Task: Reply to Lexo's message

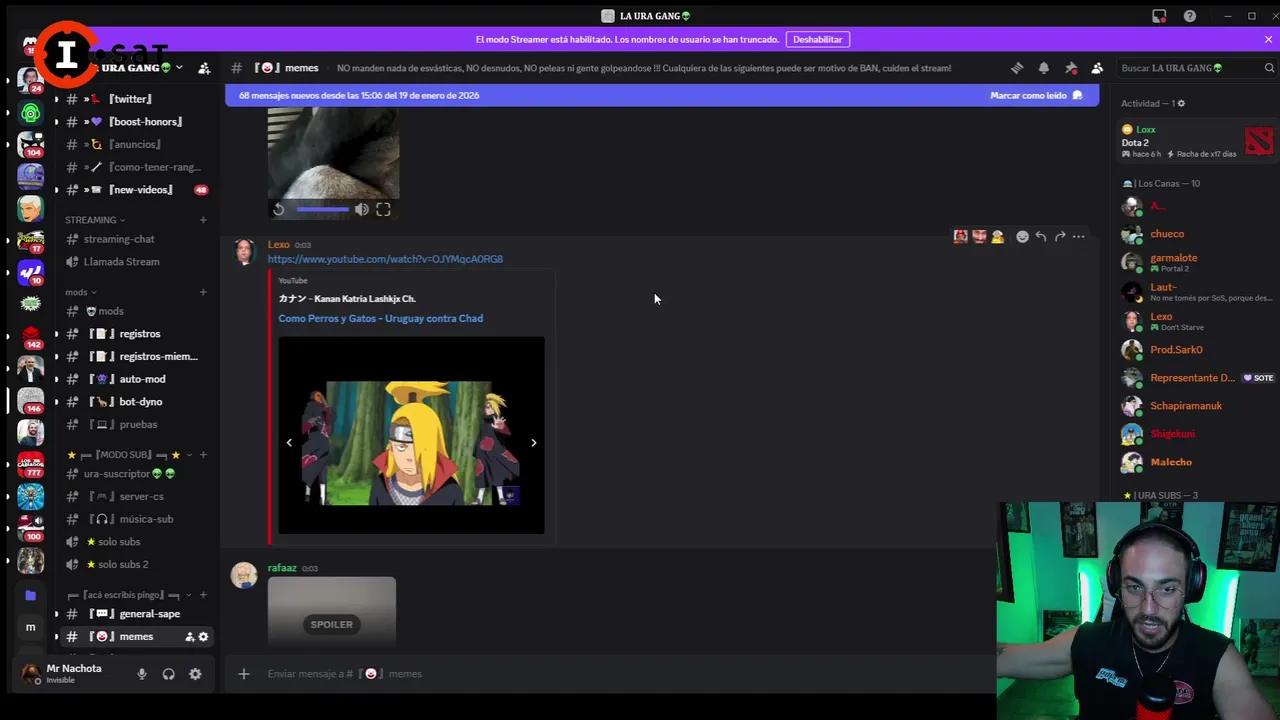Action: 1041,237
